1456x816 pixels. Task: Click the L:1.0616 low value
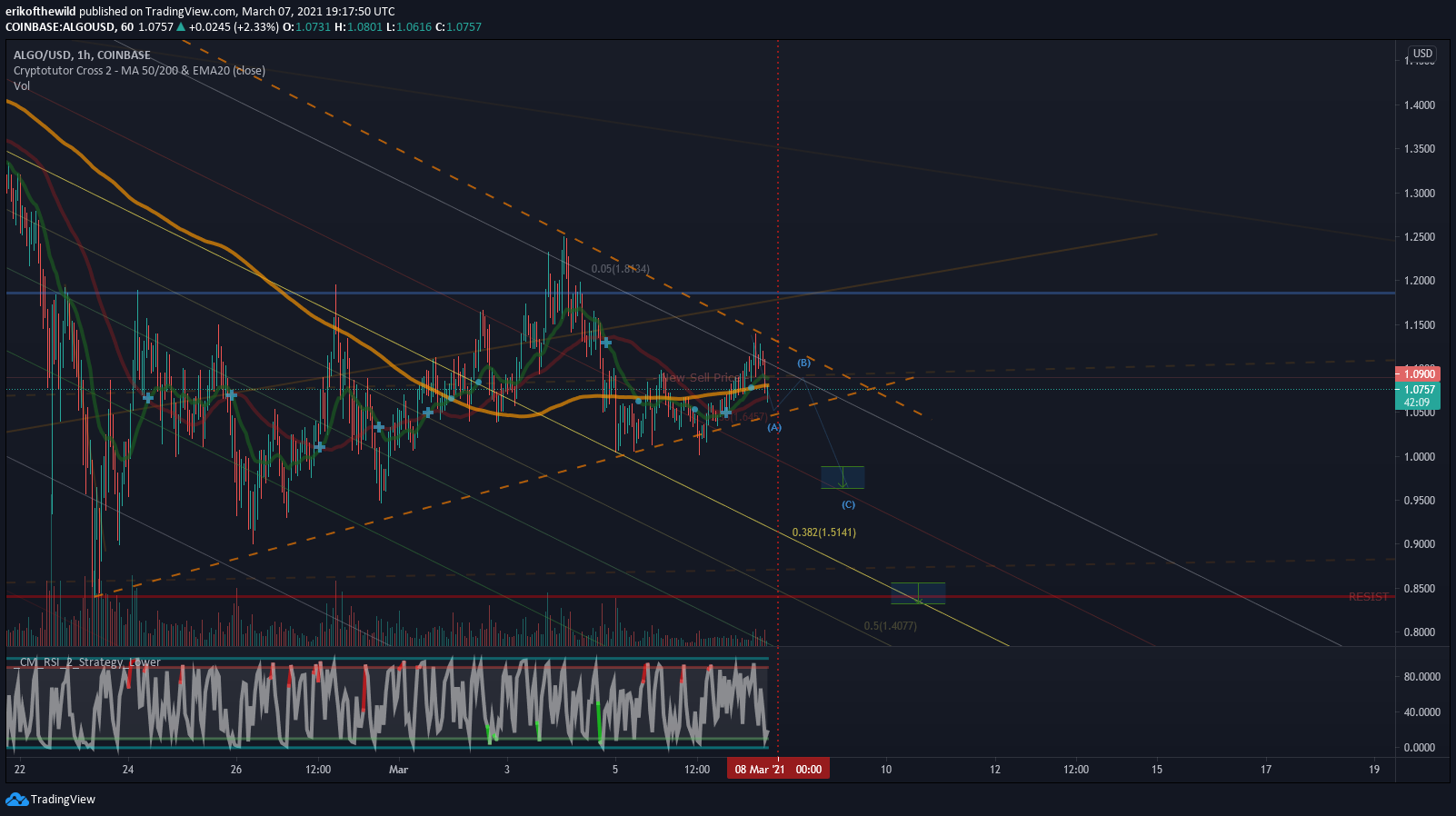pos(409,26)
